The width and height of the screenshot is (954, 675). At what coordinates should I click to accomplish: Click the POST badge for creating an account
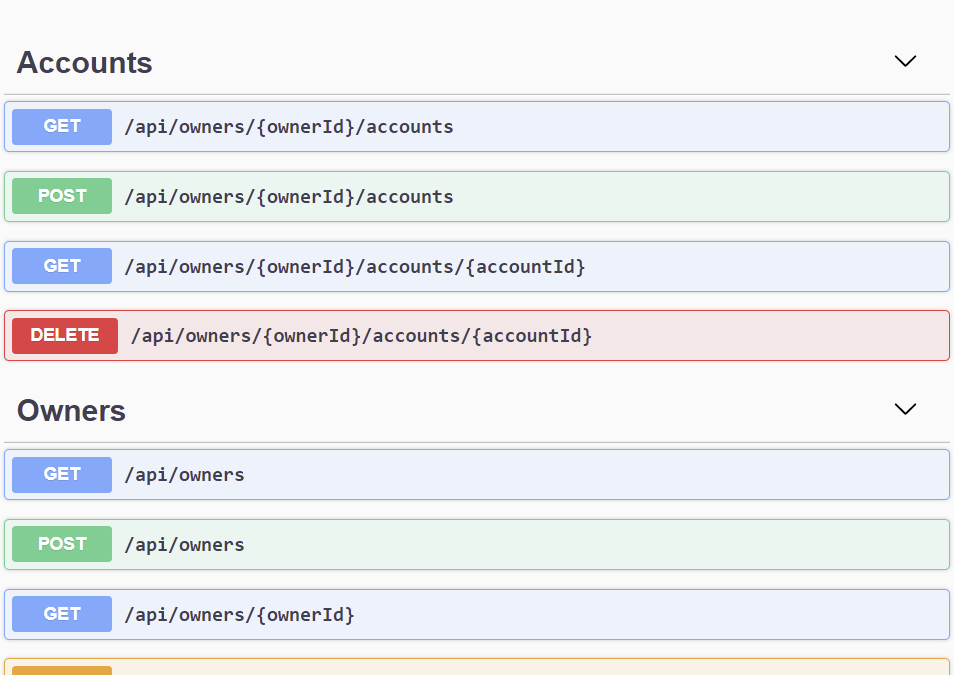[x=62, y=196]
